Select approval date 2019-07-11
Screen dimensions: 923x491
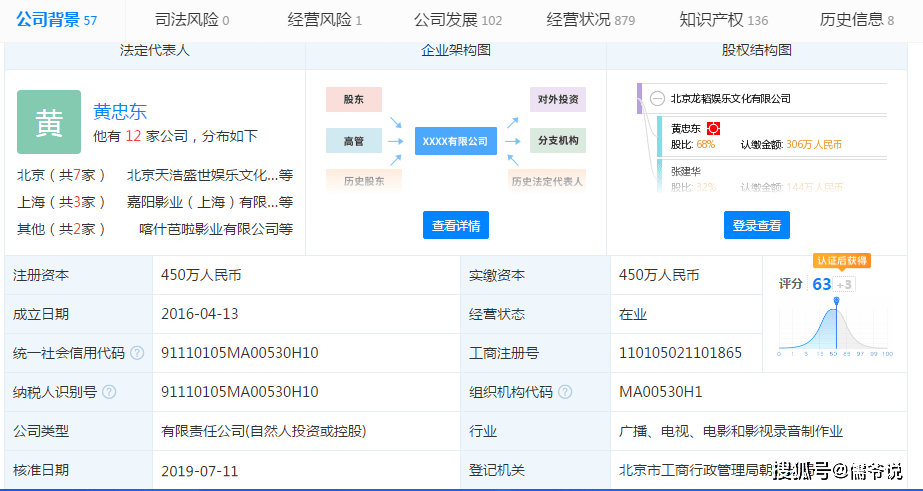coord(200,470)
